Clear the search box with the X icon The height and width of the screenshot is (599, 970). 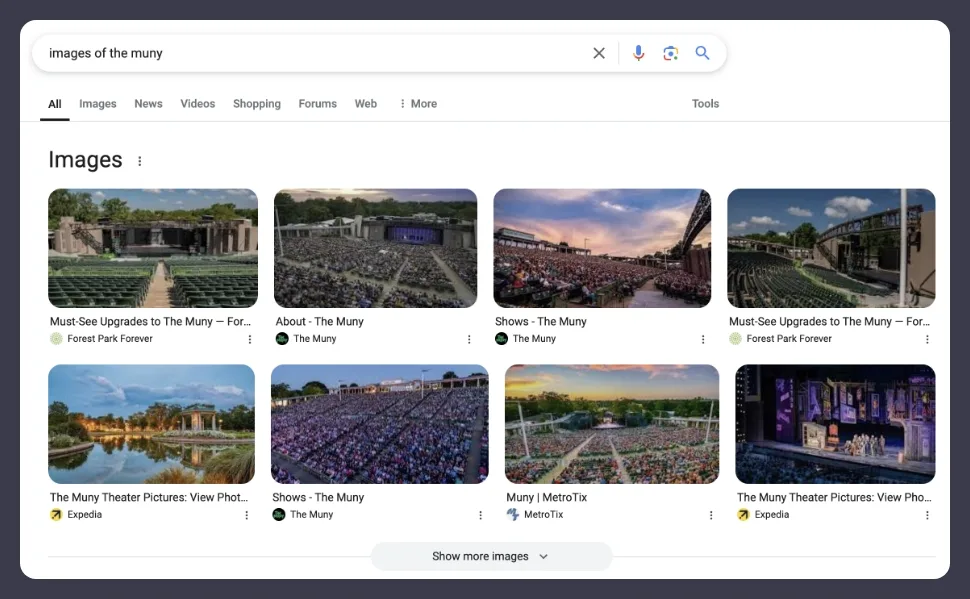599,53
